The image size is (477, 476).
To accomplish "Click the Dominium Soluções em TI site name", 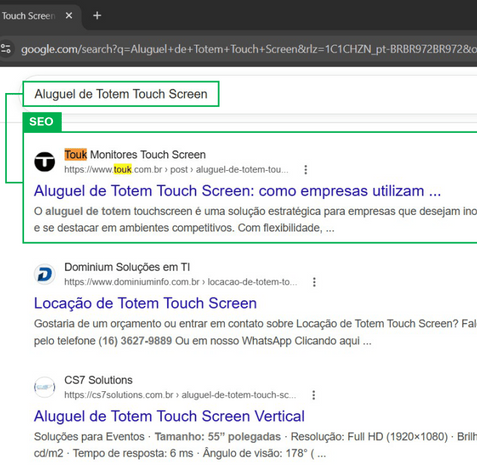I will (x=127, y=267).
